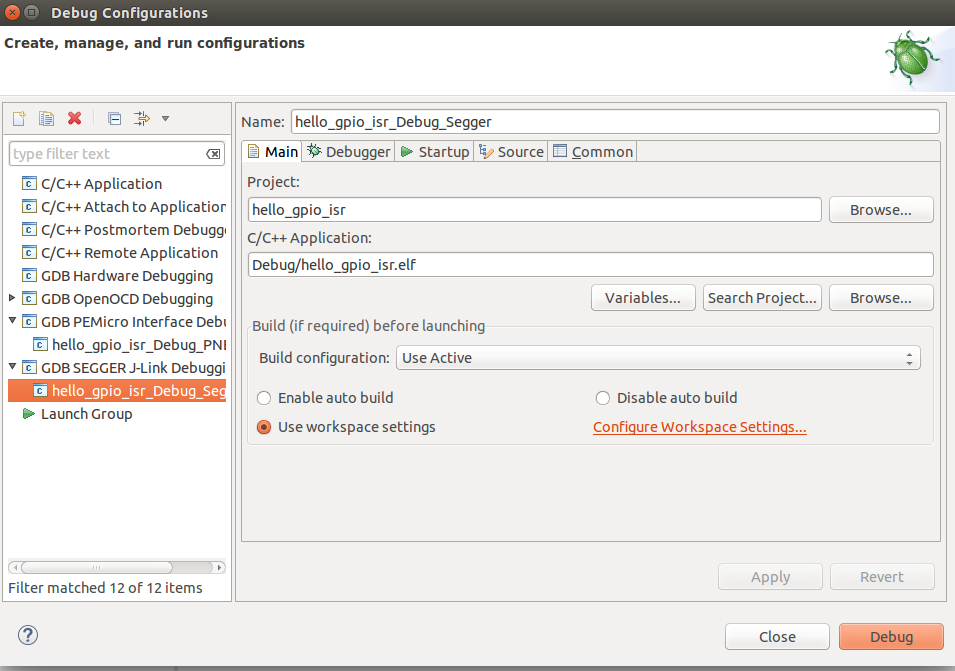Expand the GDB OpenOCD Debugging node

tap(12, 298)
